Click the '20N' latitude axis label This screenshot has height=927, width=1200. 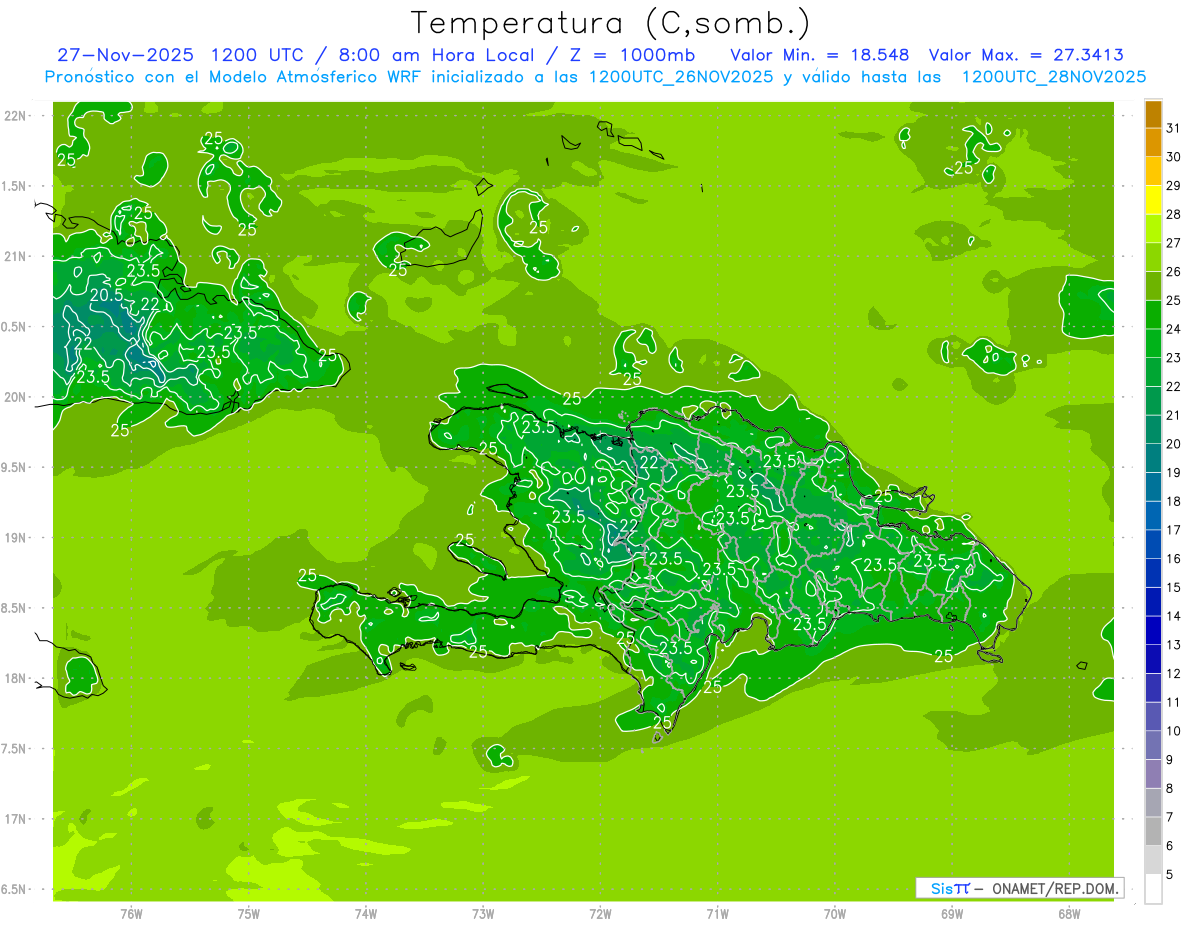click(14, 397)
